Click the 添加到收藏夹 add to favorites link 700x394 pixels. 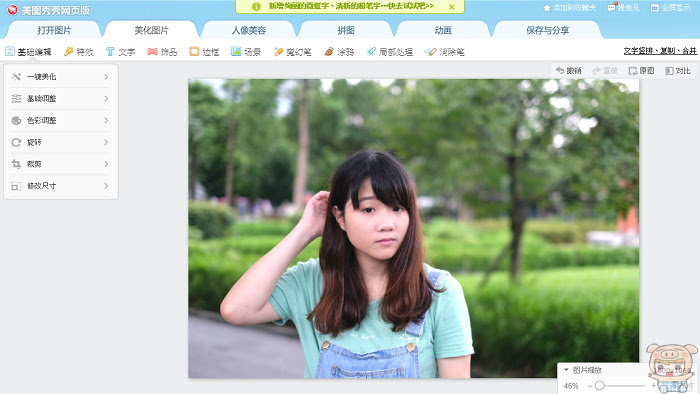tap(569, 8)
